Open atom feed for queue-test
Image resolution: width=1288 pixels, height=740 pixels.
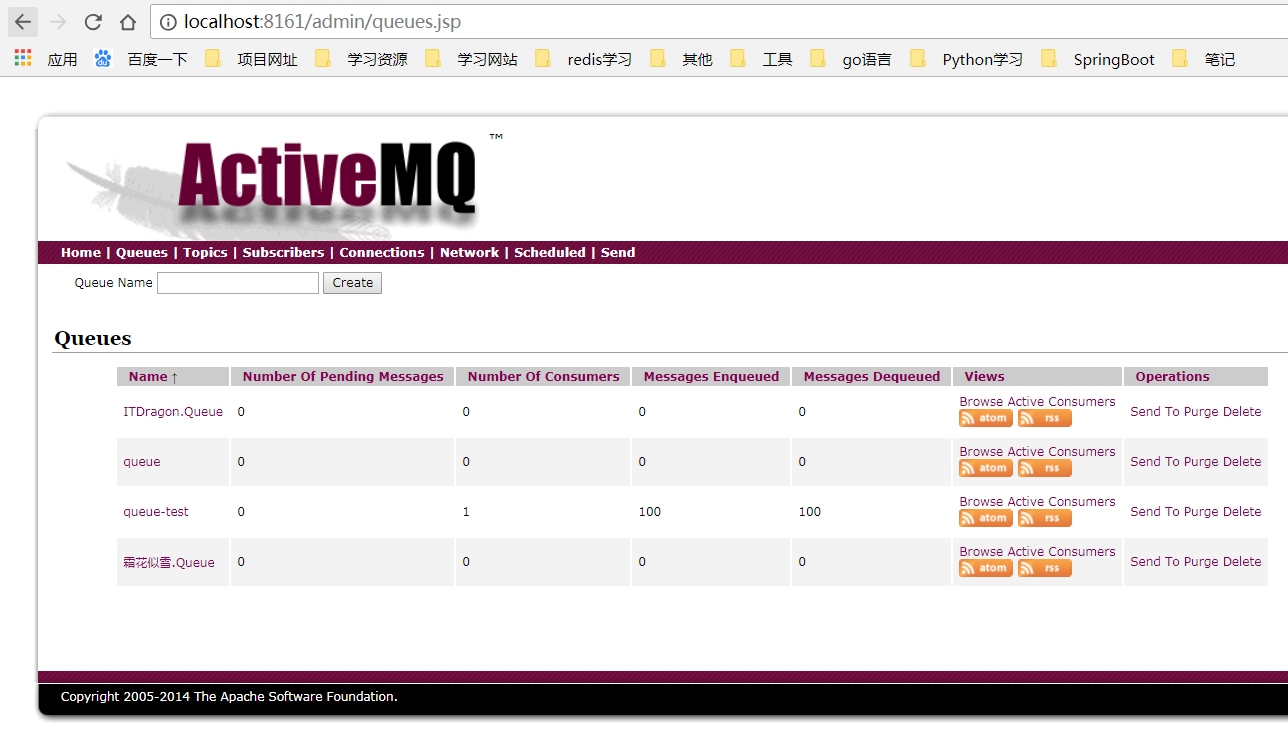[x=986, y=518]
